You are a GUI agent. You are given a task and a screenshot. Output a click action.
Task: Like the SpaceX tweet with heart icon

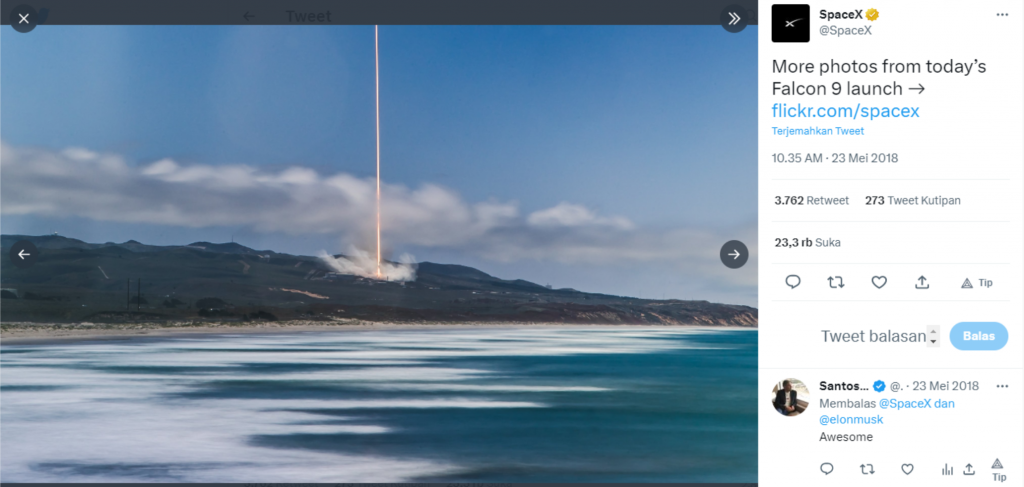879,282
